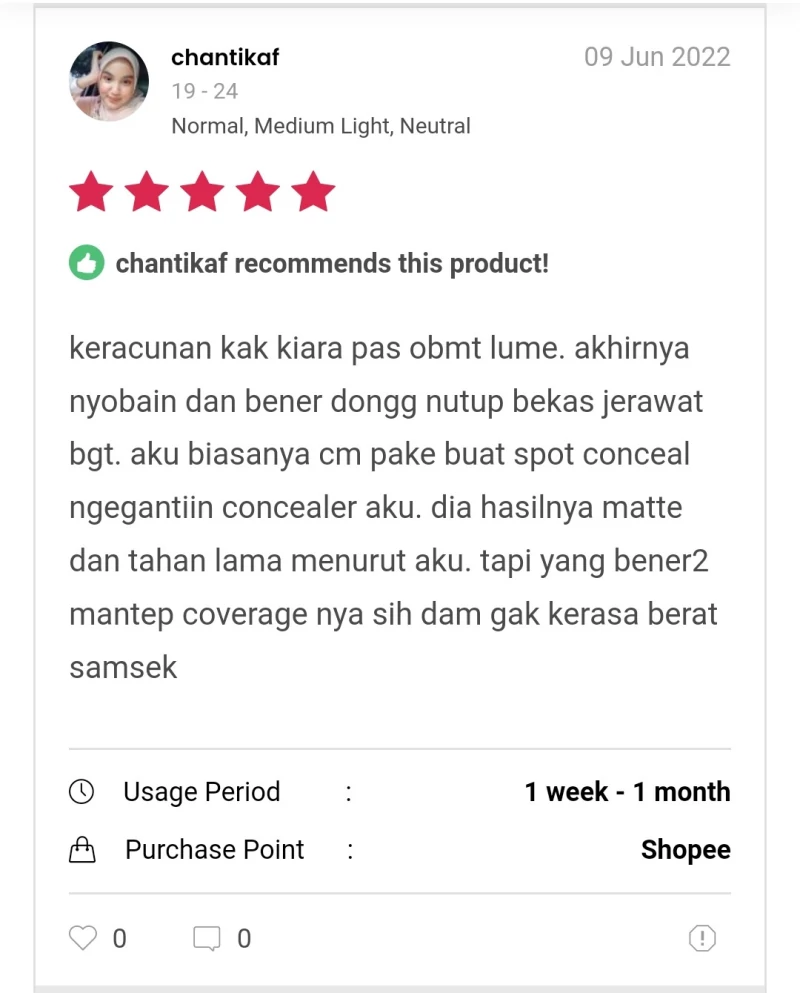
Task: Select the review date 09 Jun 2022
Action: 657,57
